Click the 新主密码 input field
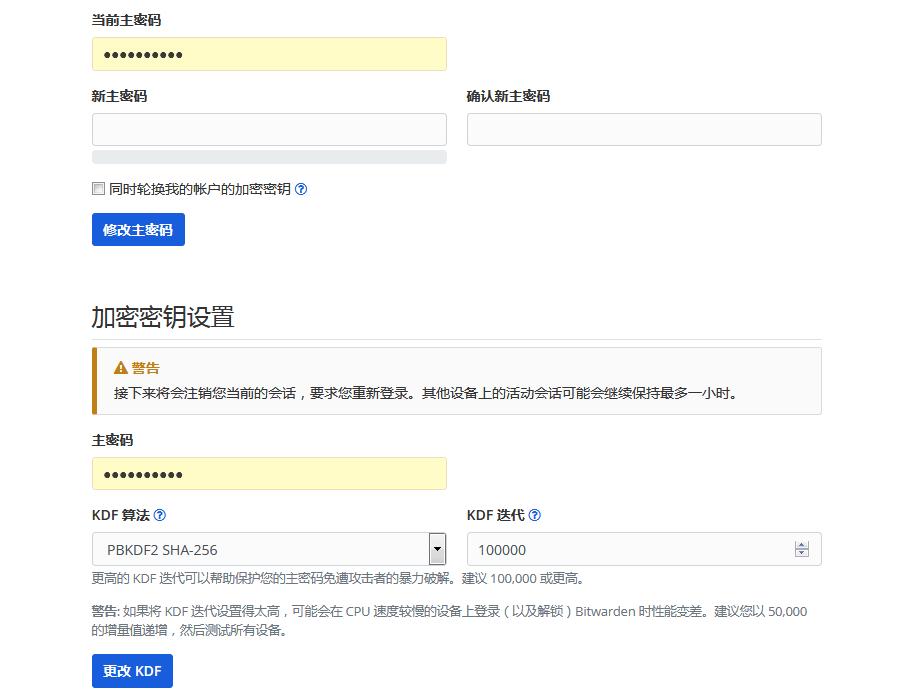 270,129
